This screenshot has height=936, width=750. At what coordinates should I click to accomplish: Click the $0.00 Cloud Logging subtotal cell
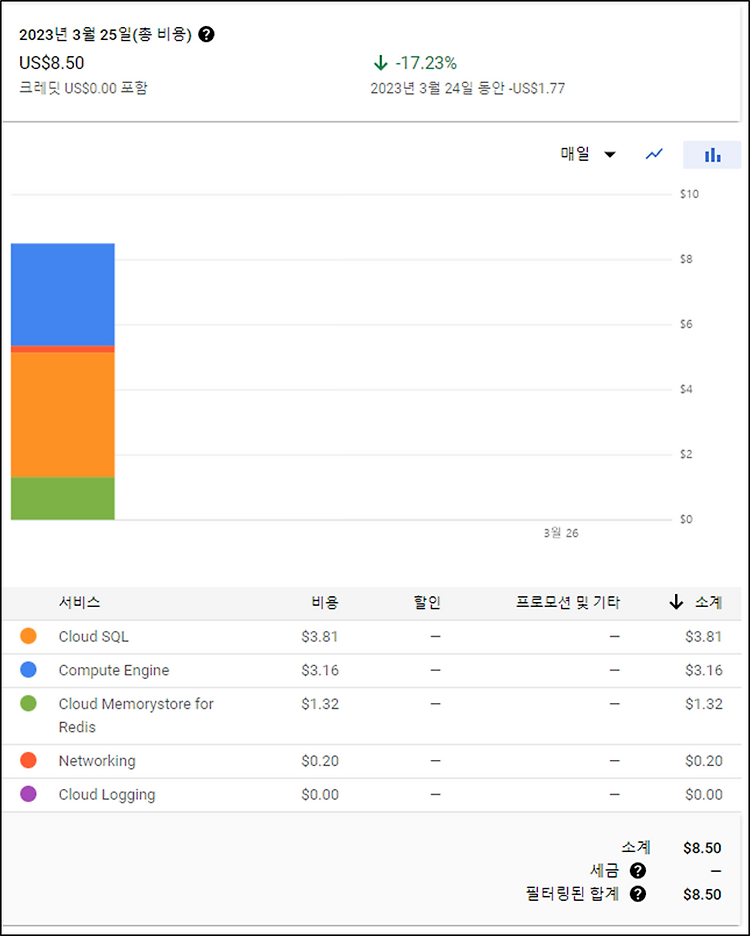coord(704,795)
